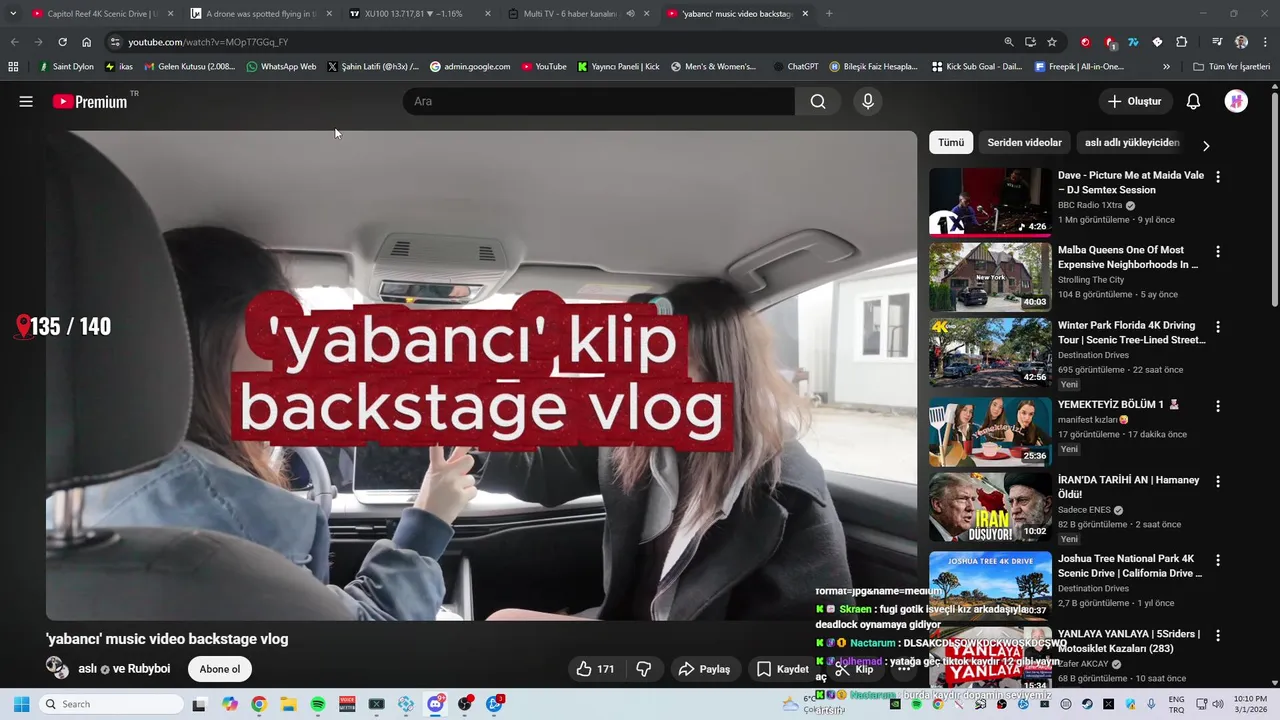
Task: Play Dave Picture Me at Maida Vale thumbnail
Action: coord(990,201)
